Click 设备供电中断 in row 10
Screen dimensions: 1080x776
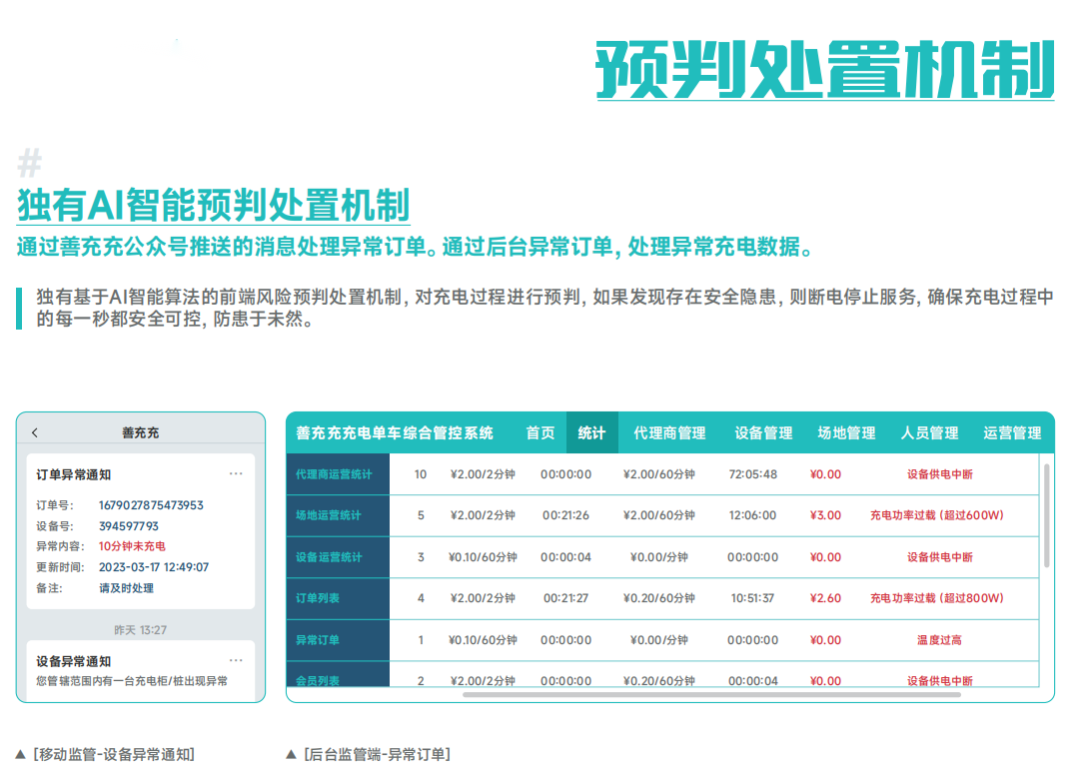tap(939, 474)
